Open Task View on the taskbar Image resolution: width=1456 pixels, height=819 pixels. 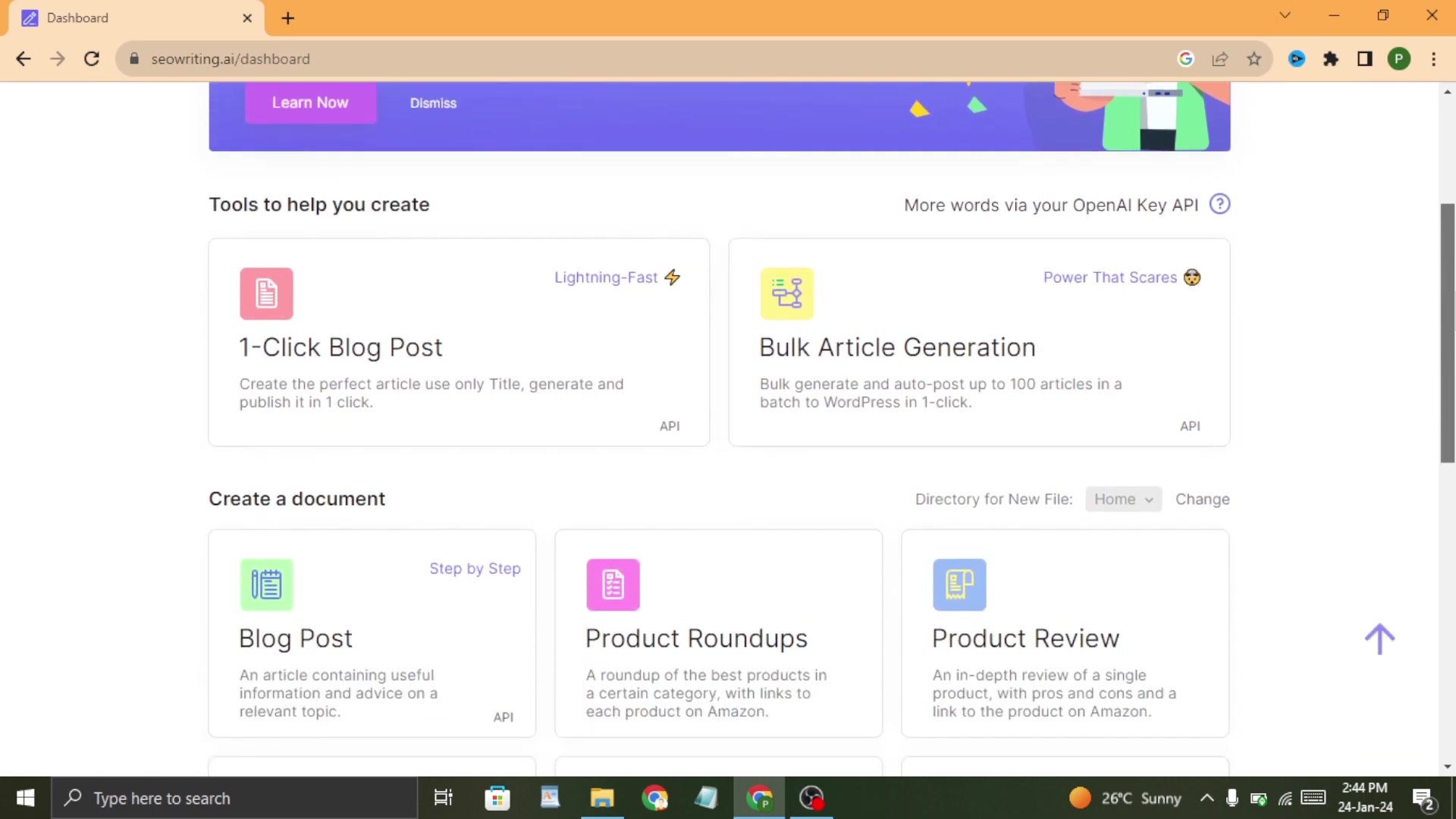click(443, 798)
